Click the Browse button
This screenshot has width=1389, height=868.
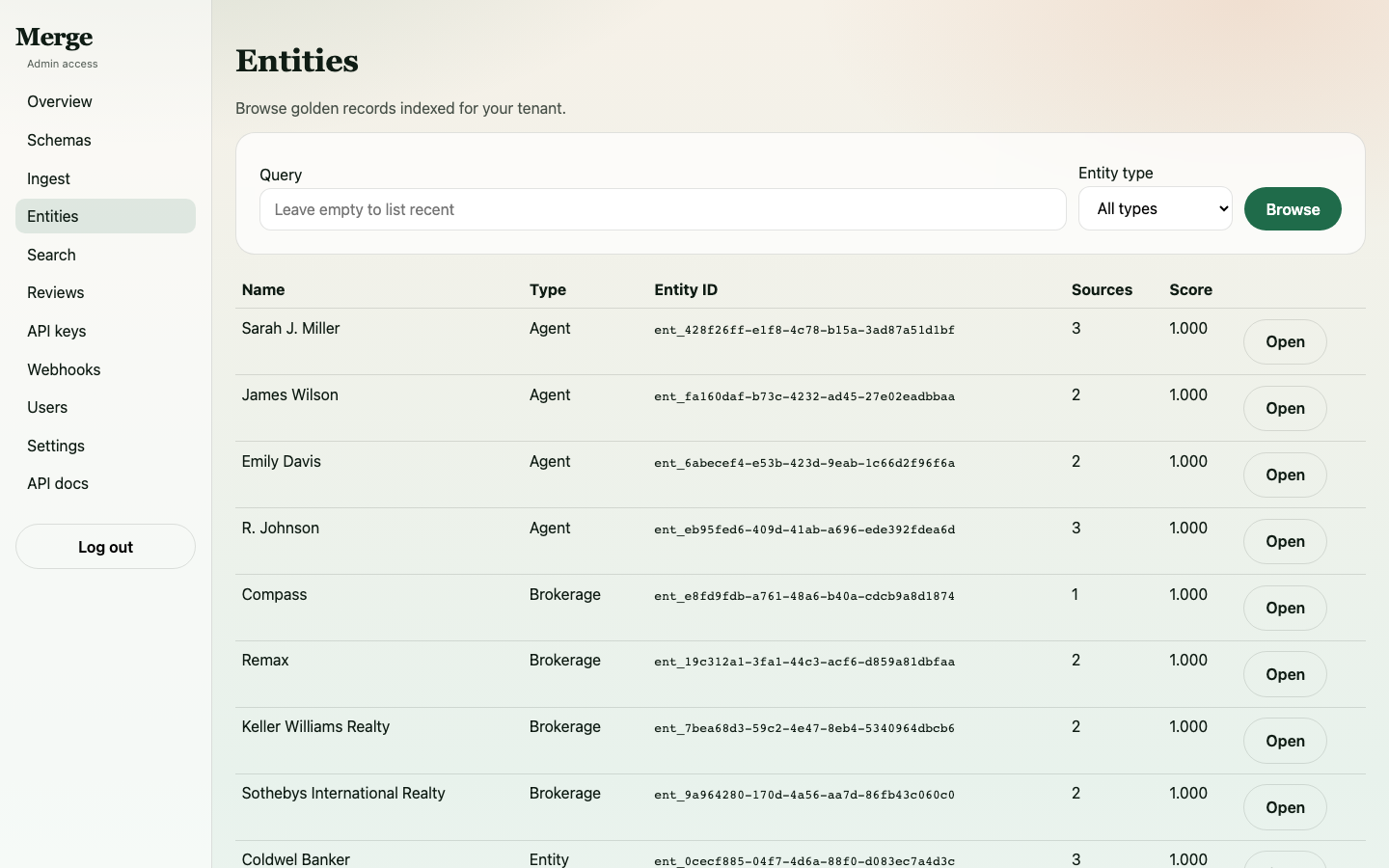[1293, 209]
